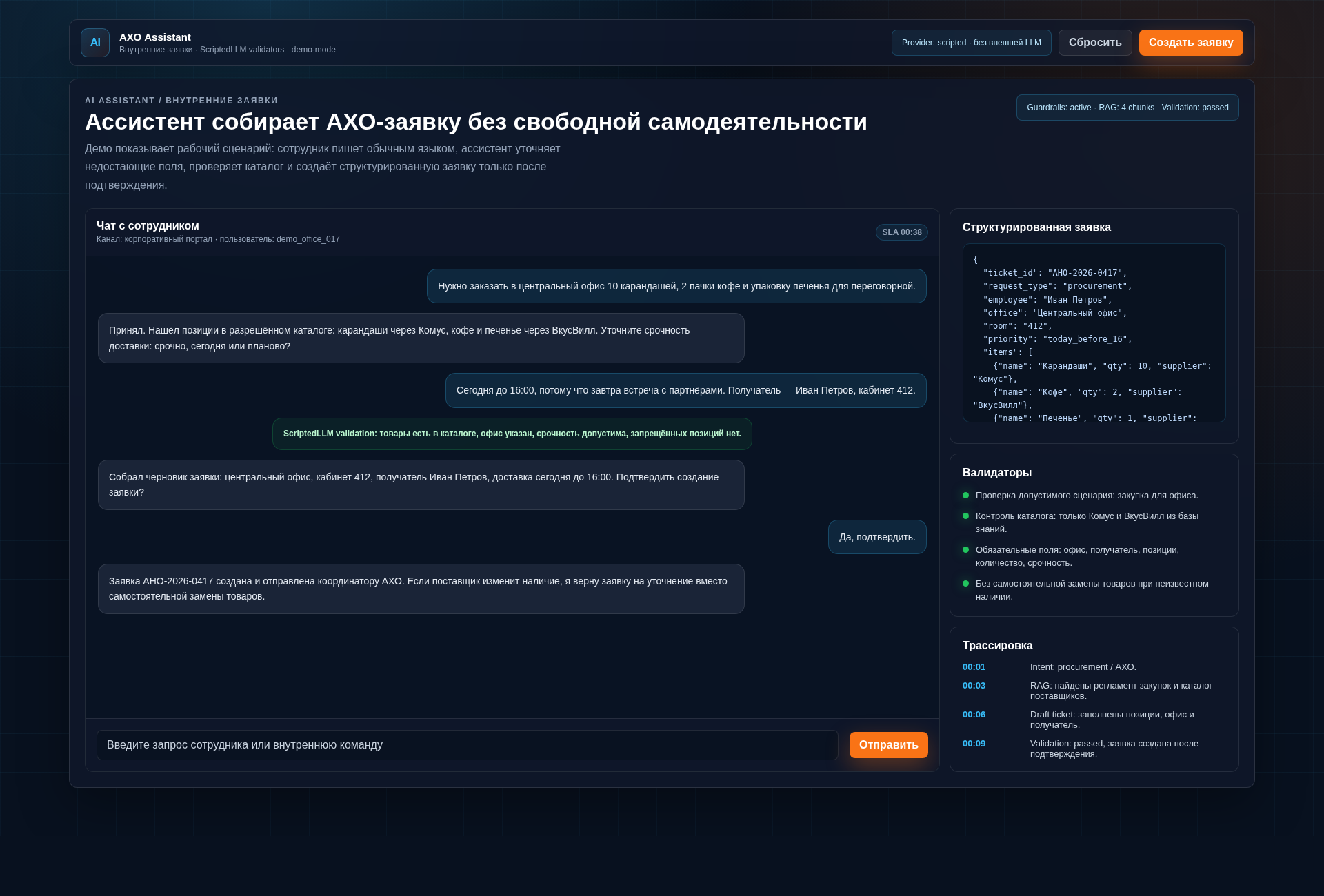Click the AI ASSISTANT / ВНУТРЕННИЕ ЗАЯВКИ breadcrumb
The width and height of the screenshot is (1324, 896).
point(181,101)
